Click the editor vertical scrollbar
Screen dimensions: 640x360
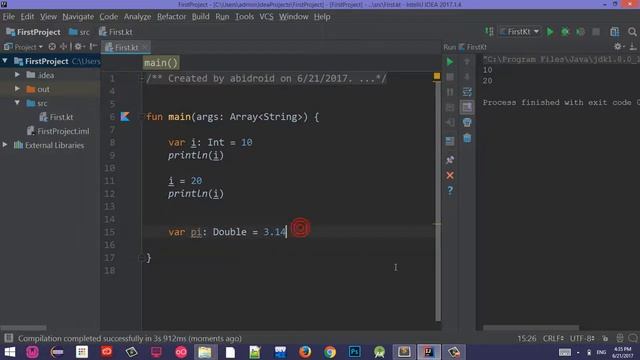438,200
